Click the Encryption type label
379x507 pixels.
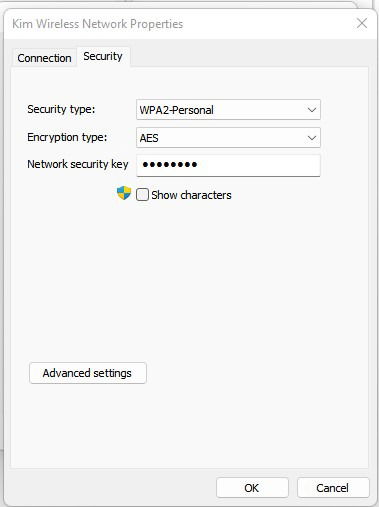tap(67, 137)
